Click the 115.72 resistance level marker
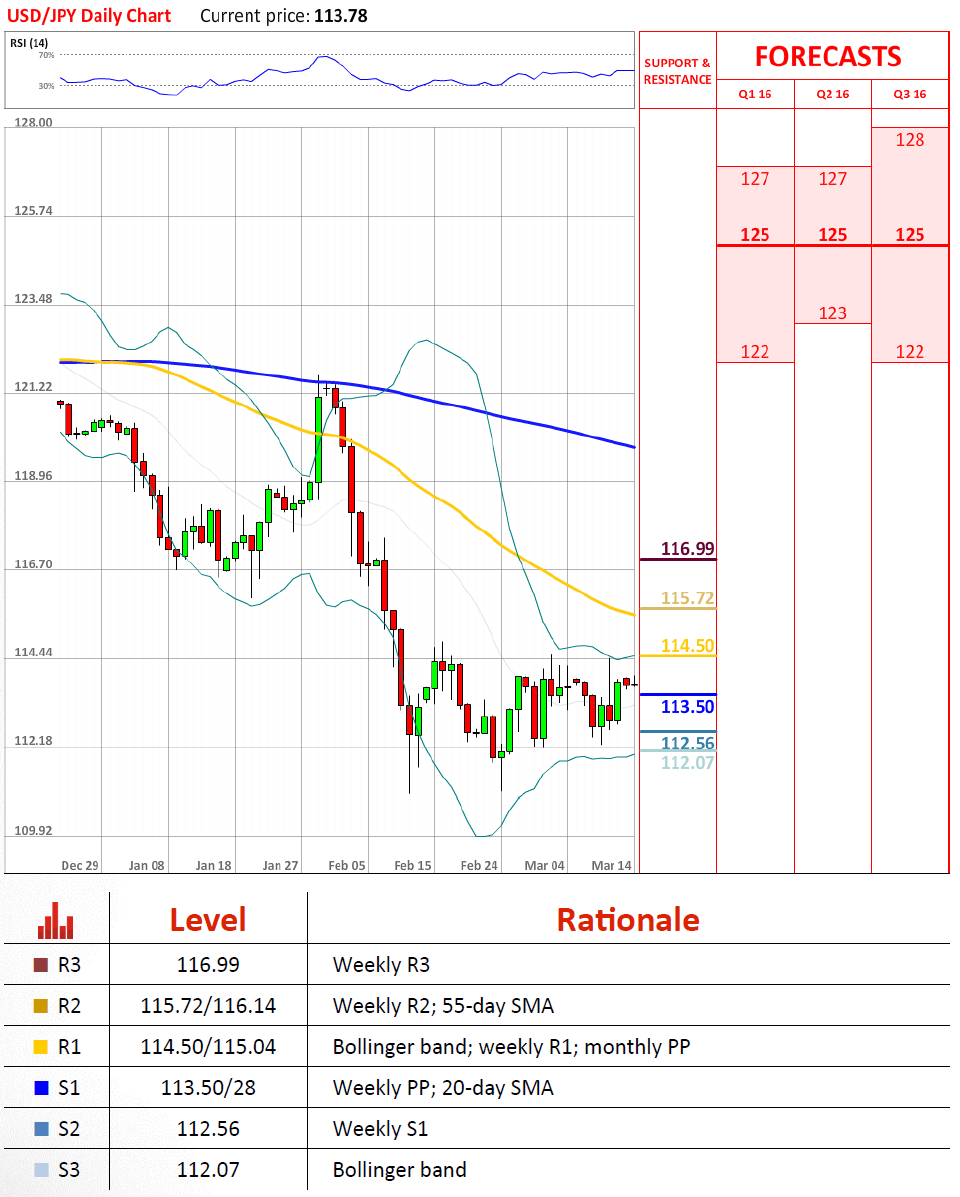Screen dimensions: 960x1197 pyautogui.click(x=688, y=598)
